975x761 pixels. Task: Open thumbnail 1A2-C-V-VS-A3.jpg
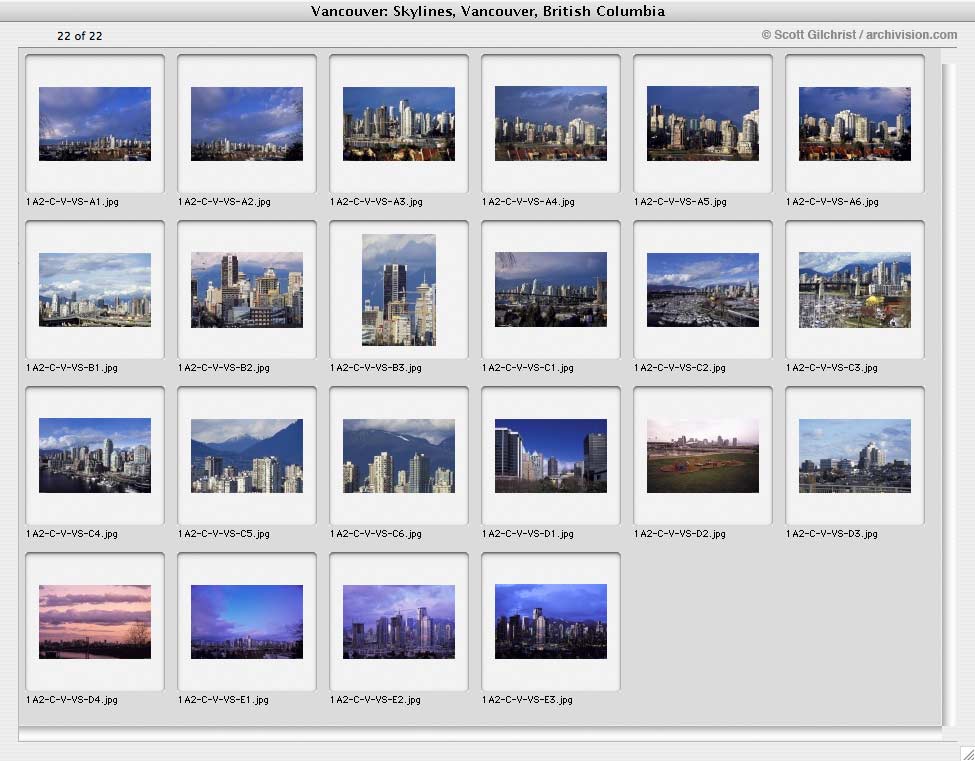click(x=399, y=124)
